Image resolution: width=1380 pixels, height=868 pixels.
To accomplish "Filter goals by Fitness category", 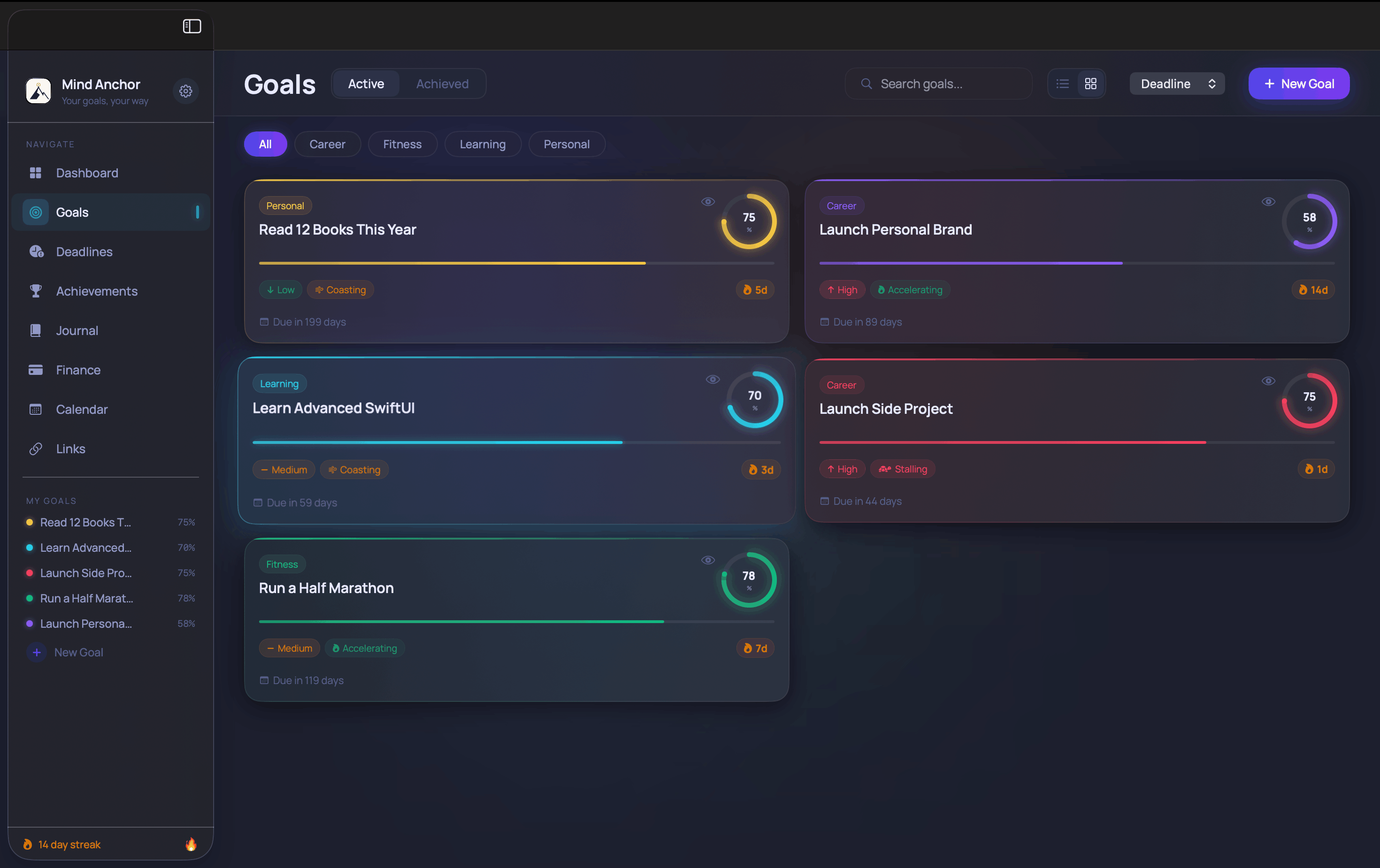I will (x=402, y=145).
